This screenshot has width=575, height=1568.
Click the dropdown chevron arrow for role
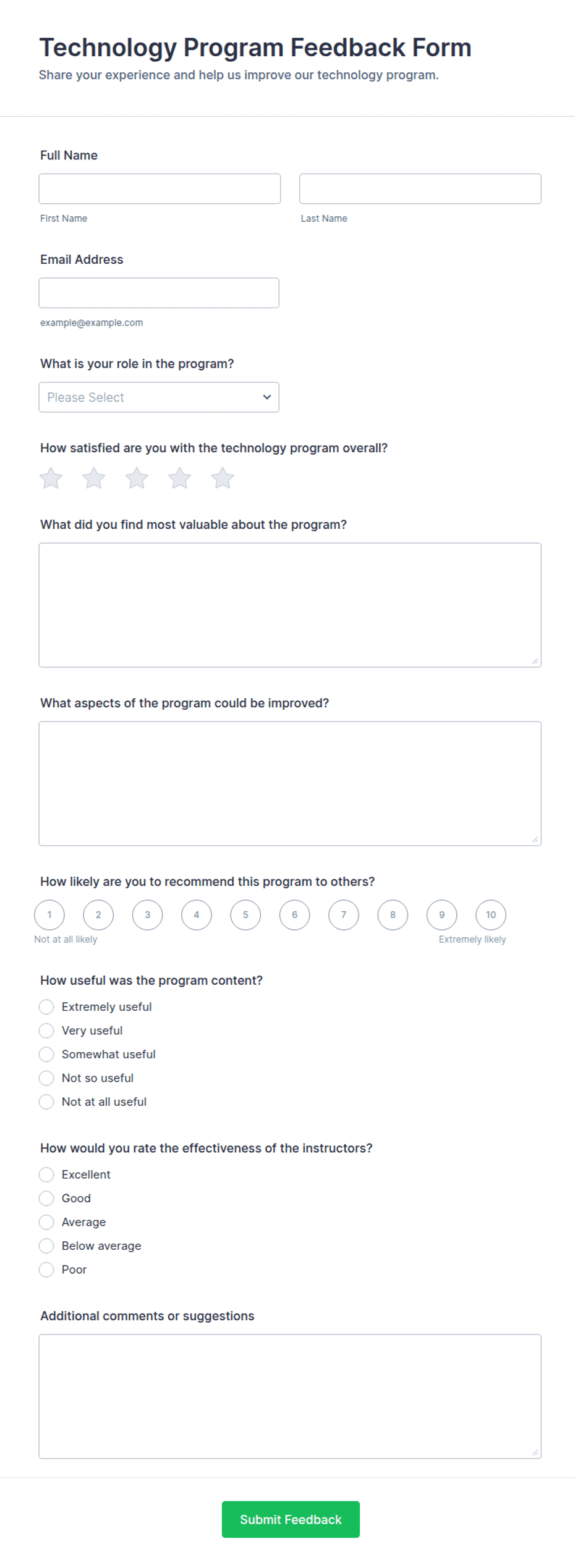click(267, 397)
